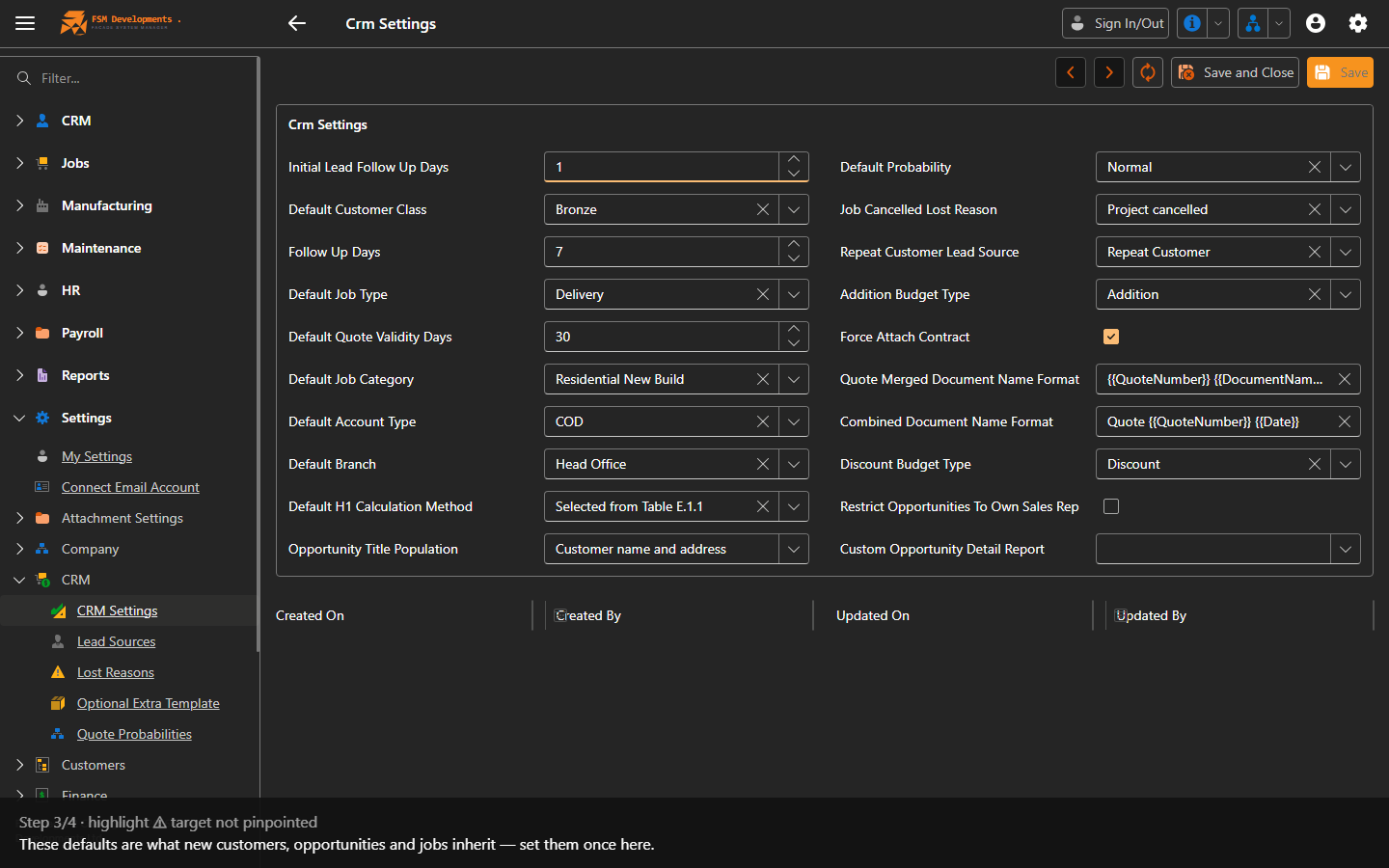
Task: Expand the info button dropdown arrow
Action: (x=1218, y=23)
